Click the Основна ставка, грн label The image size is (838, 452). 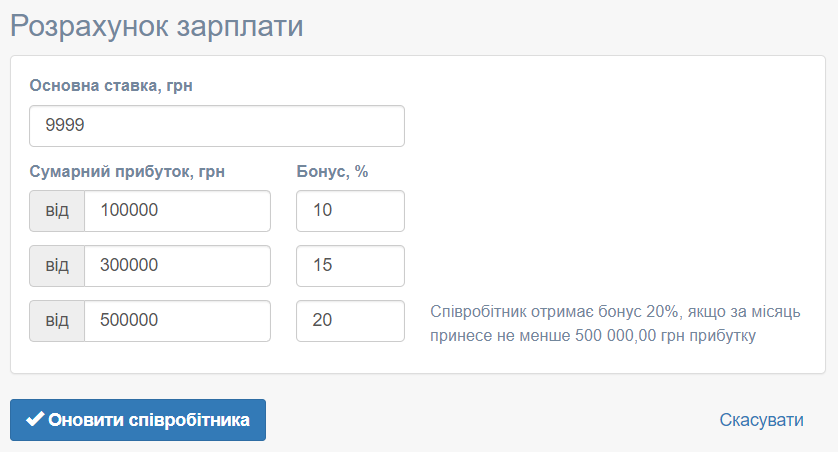111,85
